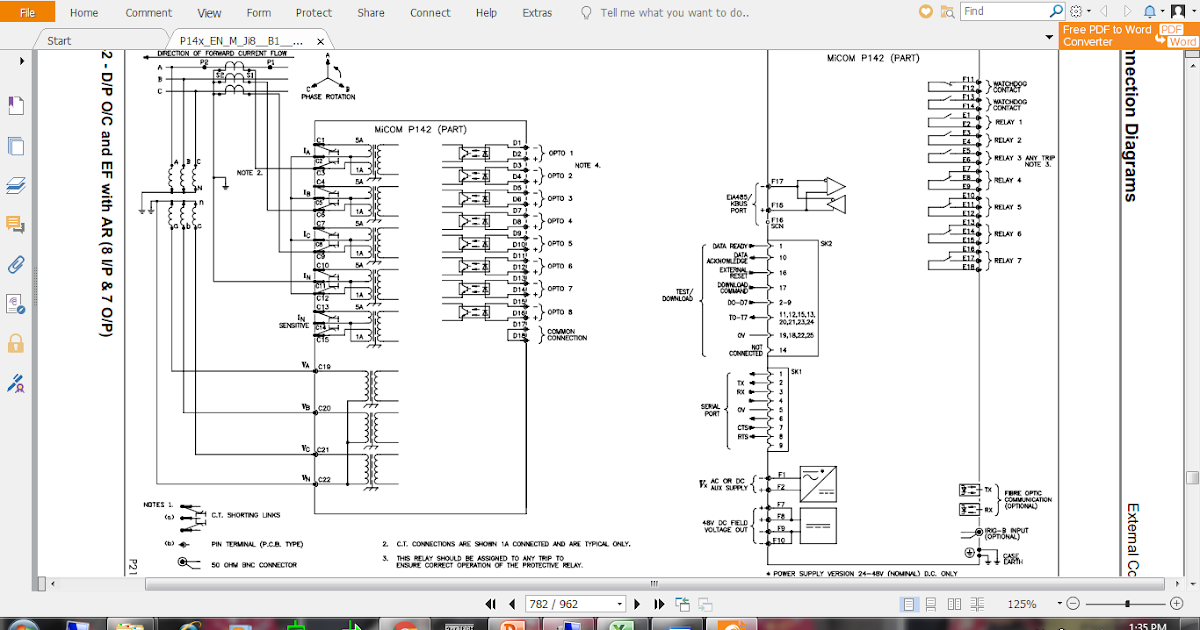Click the Favorites heart icon in toolbar

click(x=925, y=11)
